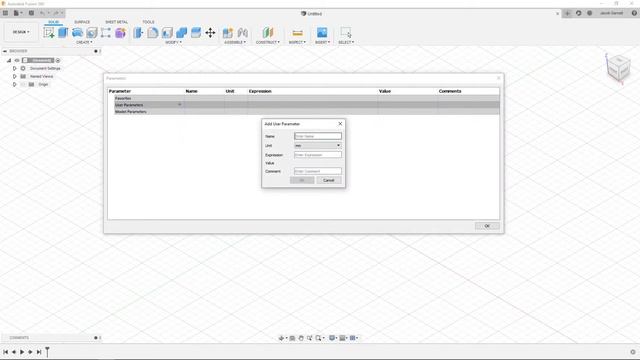
Task: Select the Press Pull tool icon
Action: (x=138, y=33)
